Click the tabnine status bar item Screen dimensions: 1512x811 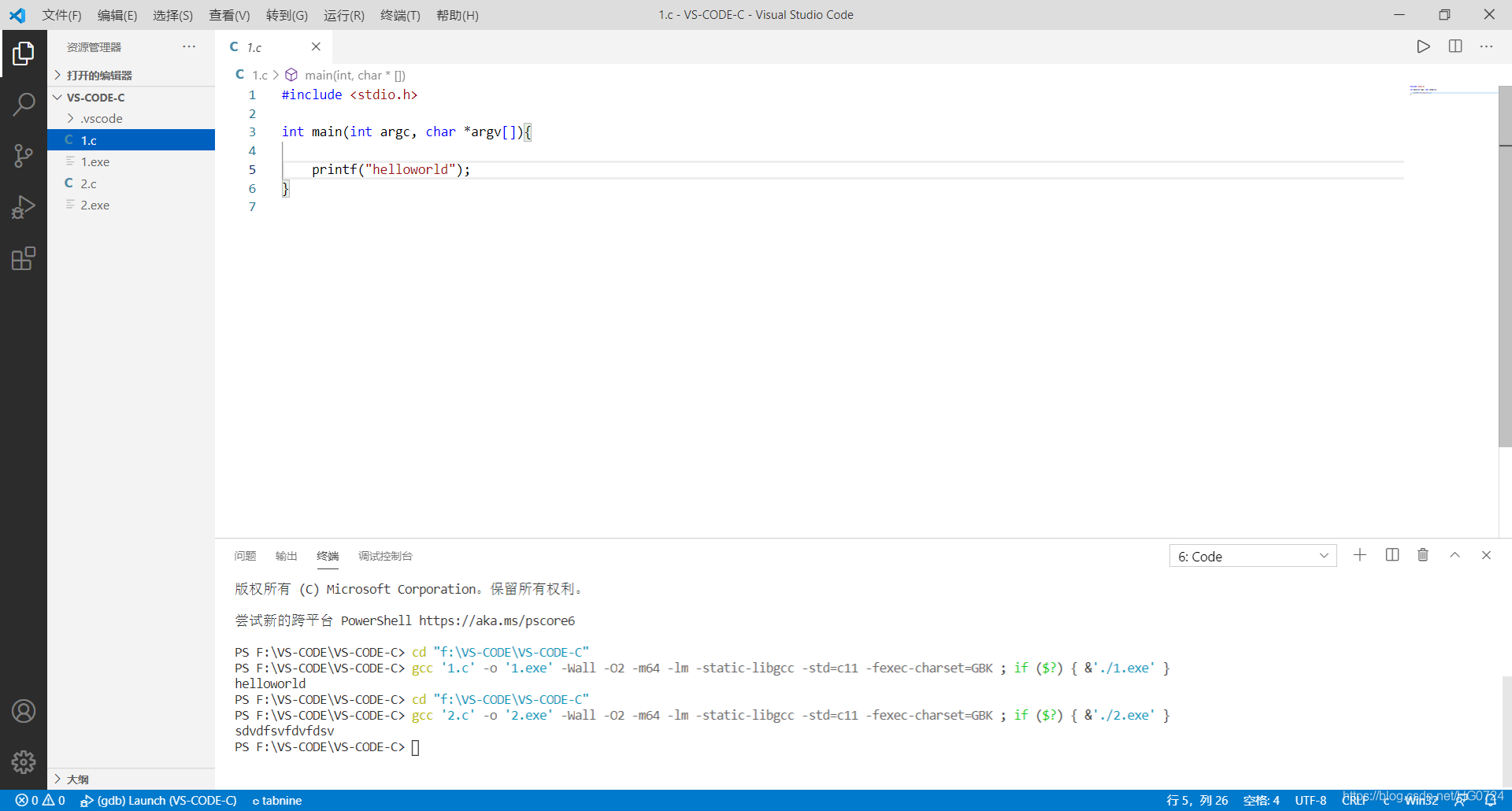pyautogui.click(x=277, y=800)
